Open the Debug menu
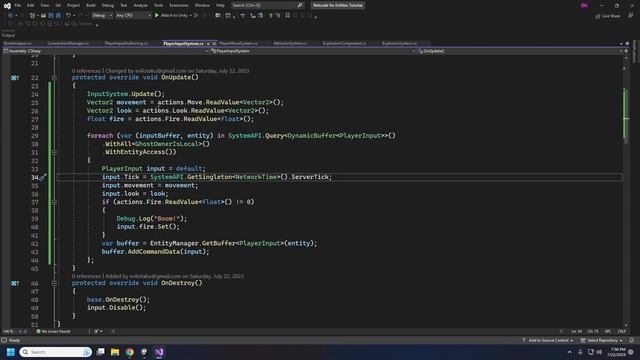Screen dimensions: 640x360 click(108, 5)
